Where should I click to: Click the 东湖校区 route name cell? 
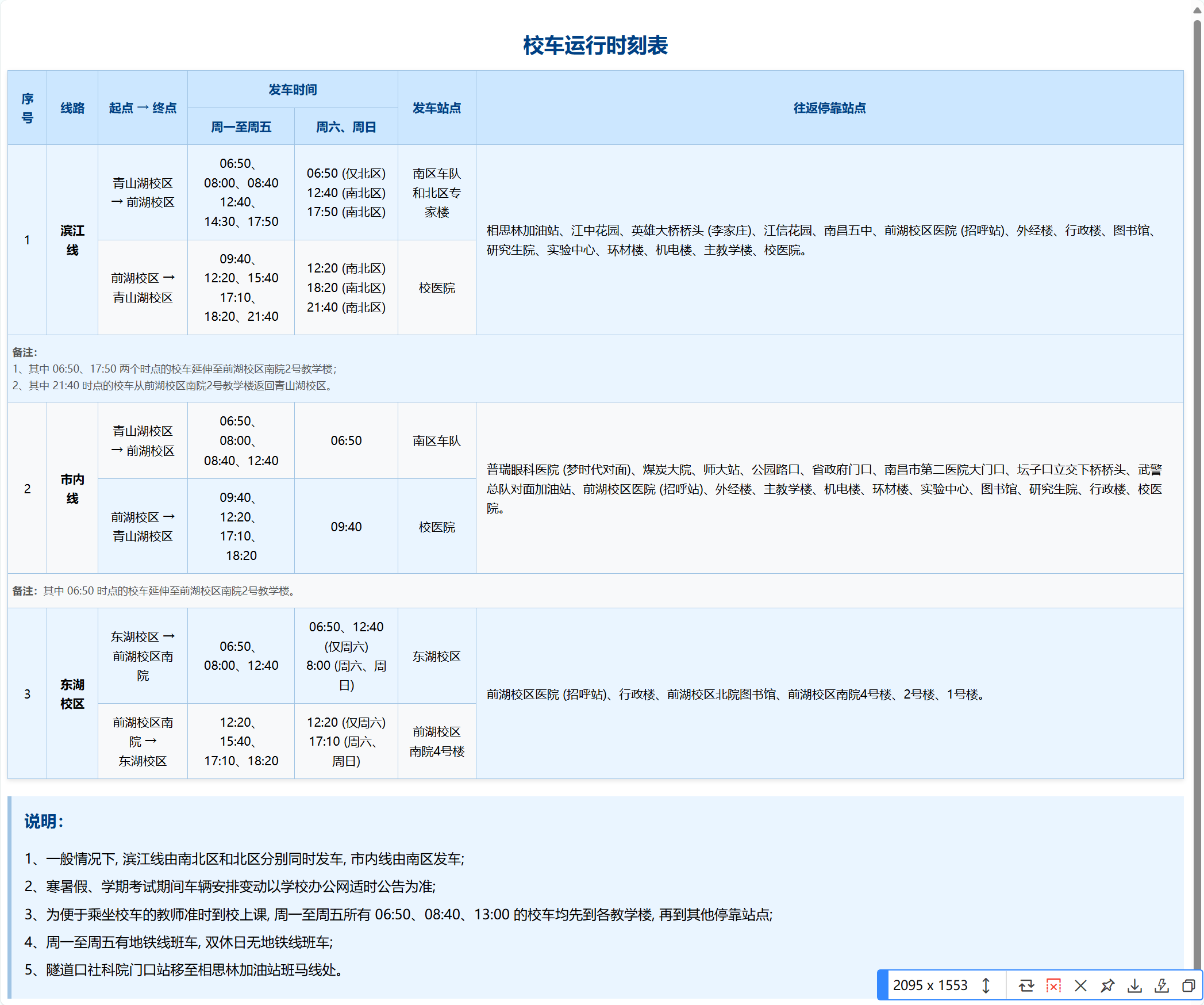[72, 693]
